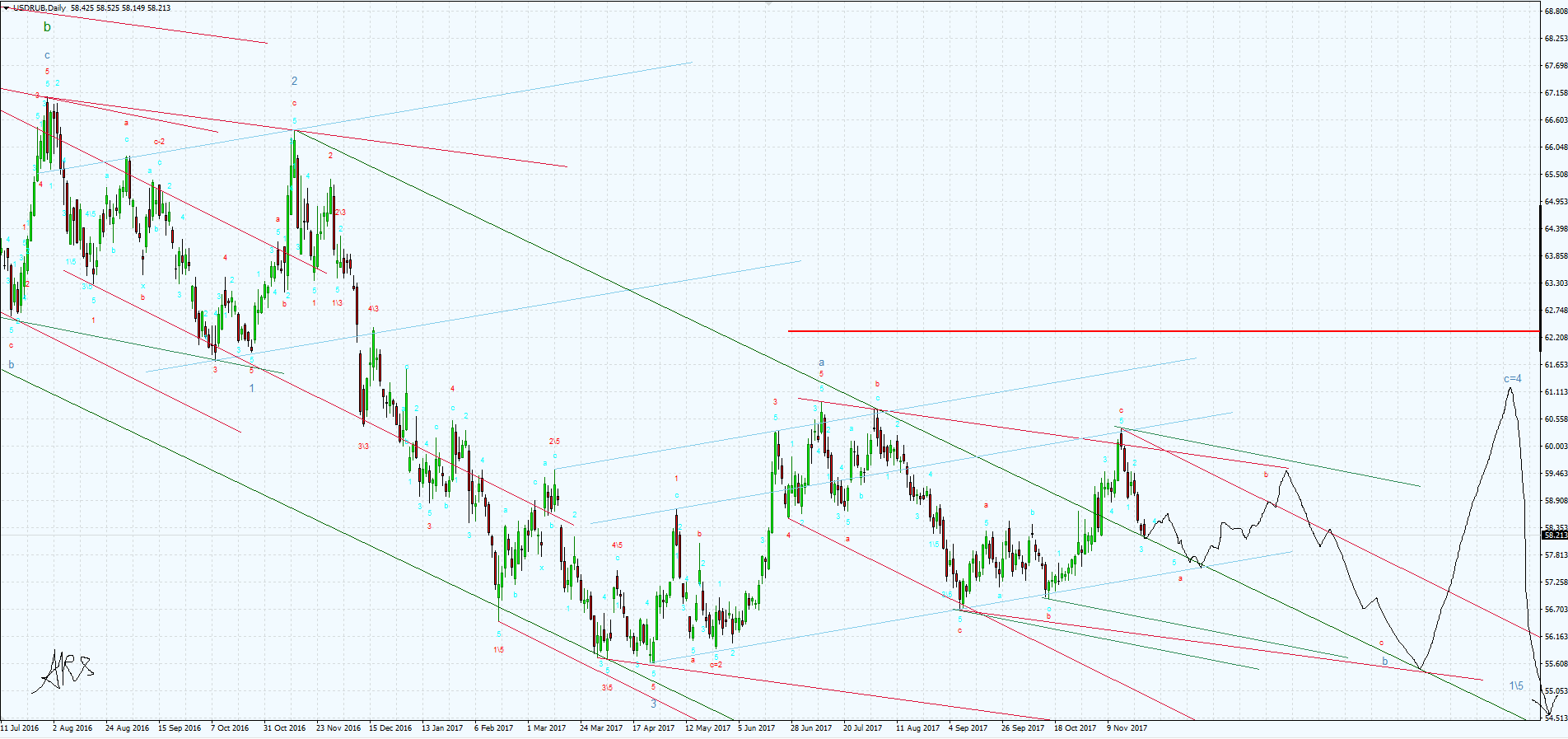
Task: Select the red 1\5 wave label
Action: [498, 650]
